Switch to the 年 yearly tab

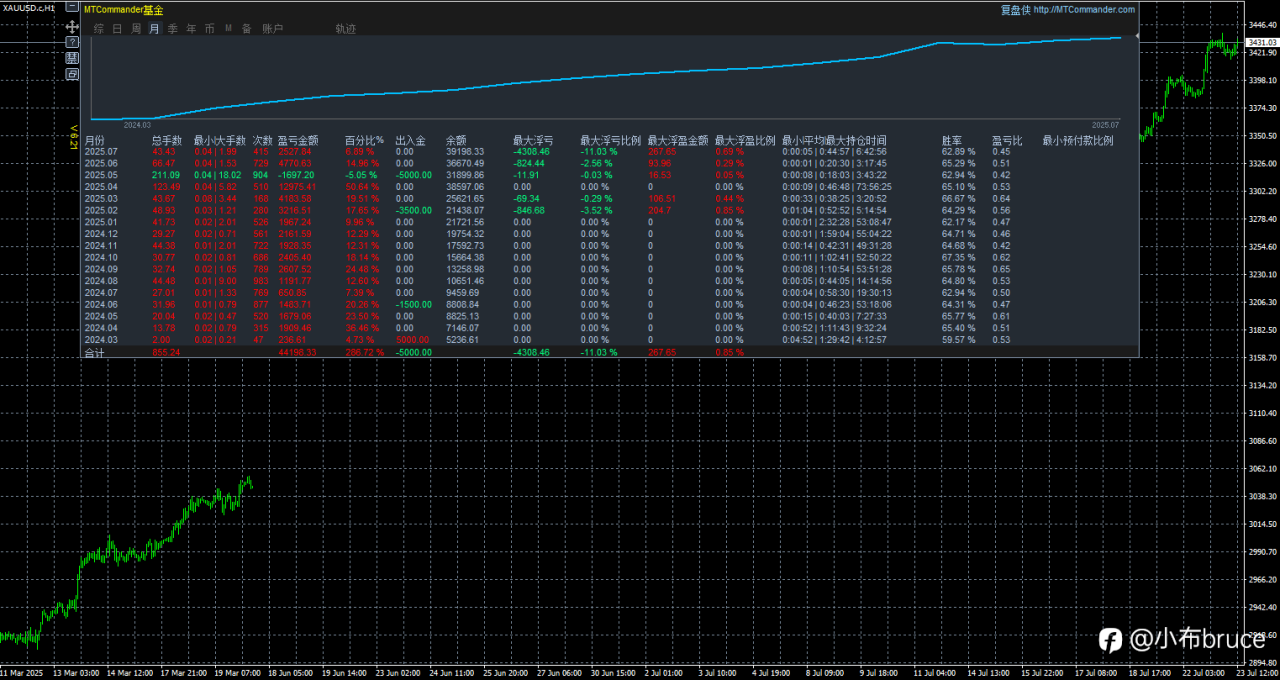pyautogui.click(x=191, y=29)
